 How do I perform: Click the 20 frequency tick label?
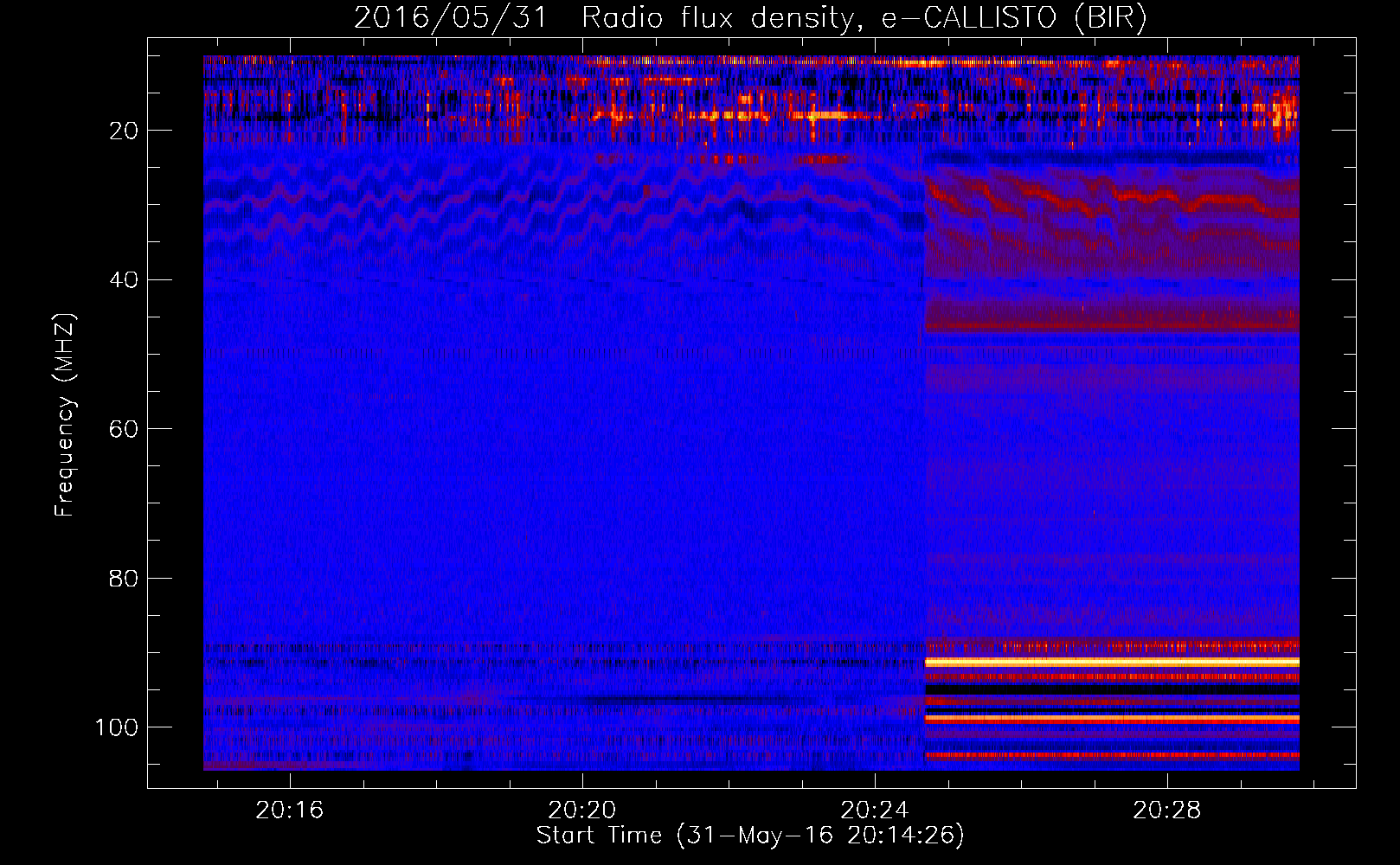(124, 131)
